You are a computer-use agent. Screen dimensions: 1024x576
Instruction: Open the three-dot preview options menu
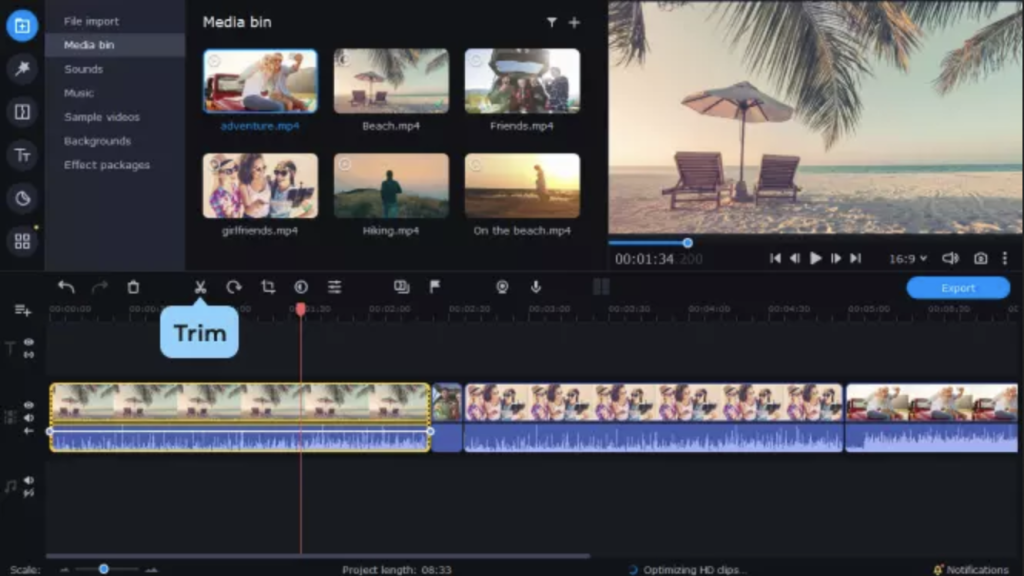(1004, 258)
